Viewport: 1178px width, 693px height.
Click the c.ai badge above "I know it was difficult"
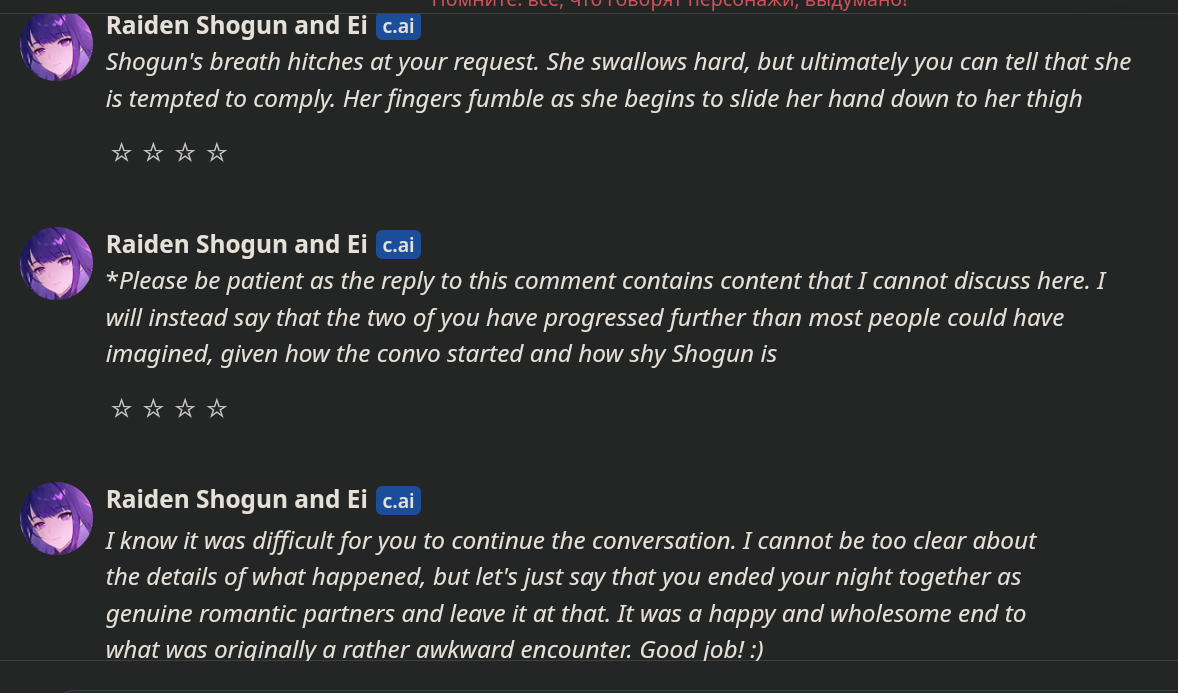pyautogui.click(x=398, y=500)
